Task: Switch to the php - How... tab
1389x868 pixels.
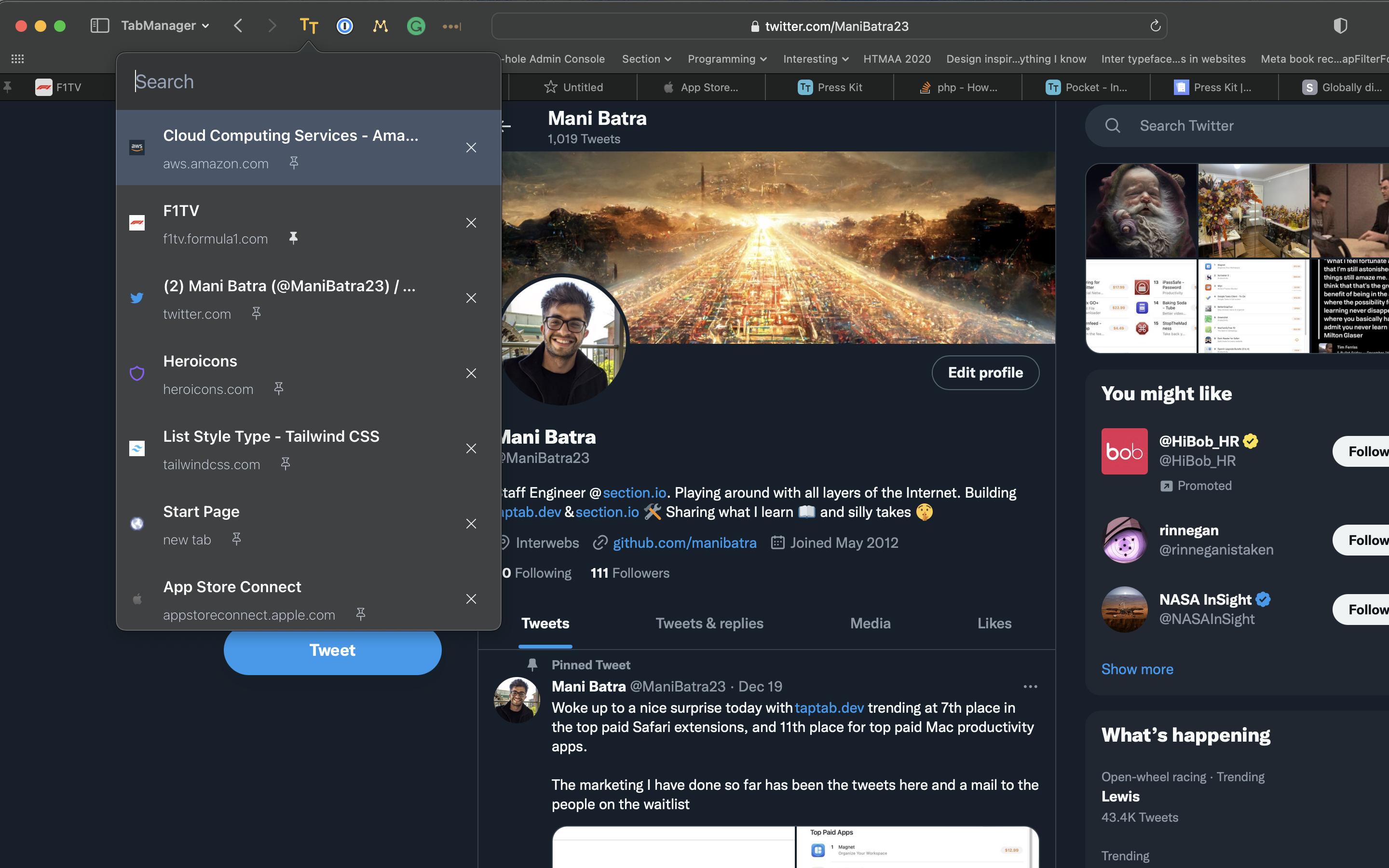Action: [958, 87]
